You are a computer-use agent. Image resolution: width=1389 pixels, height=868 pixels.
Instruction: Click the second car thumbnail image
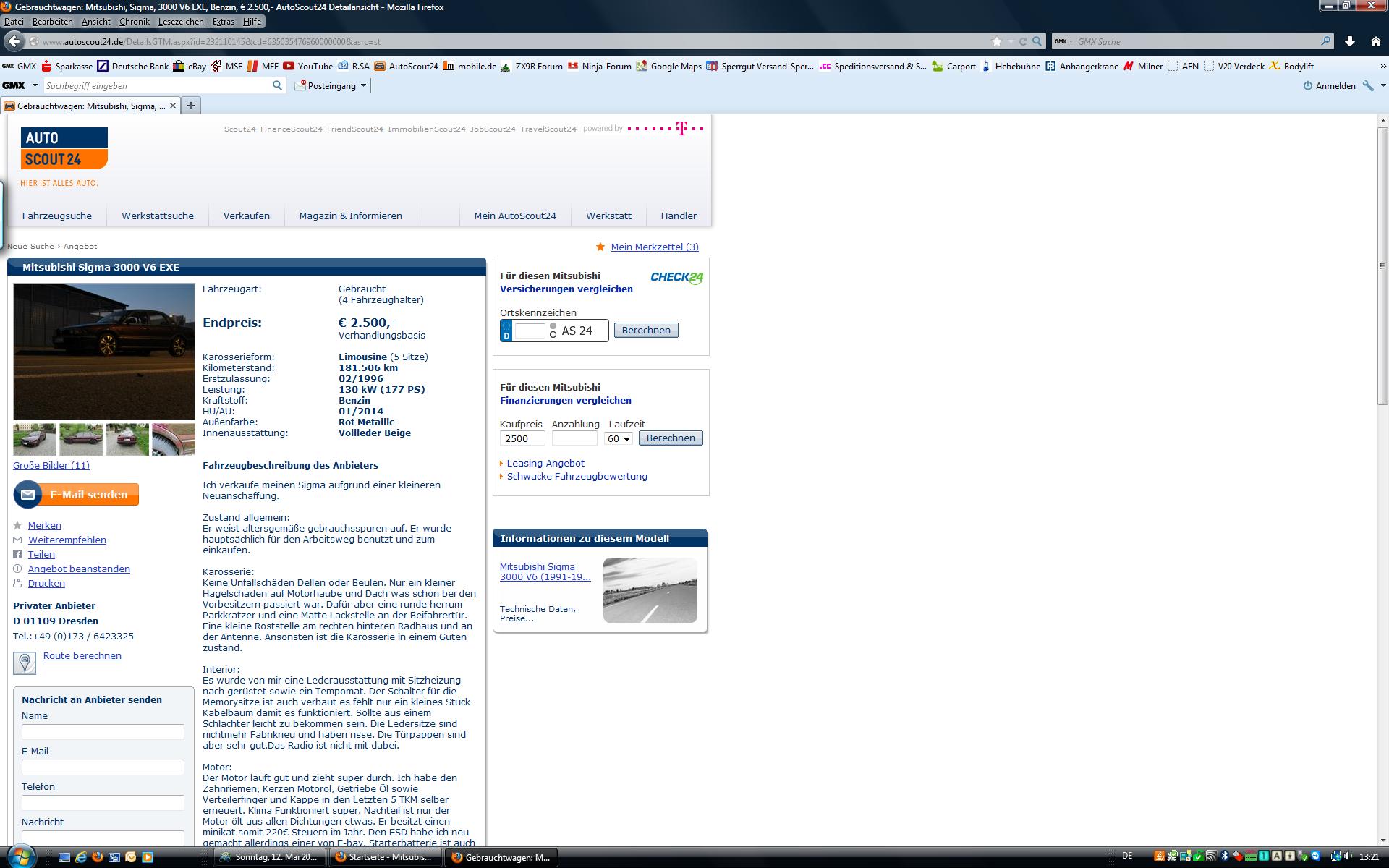[x=80, y=439]
